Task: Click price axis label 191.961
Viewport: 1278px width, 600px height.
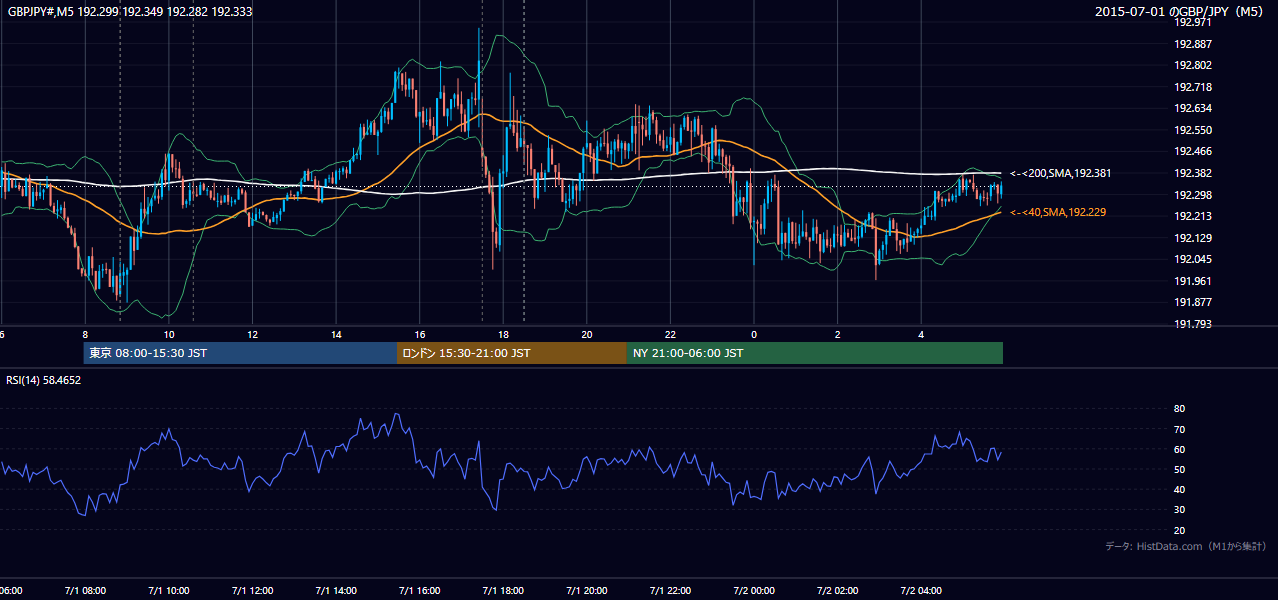Action: [1192, 281]
